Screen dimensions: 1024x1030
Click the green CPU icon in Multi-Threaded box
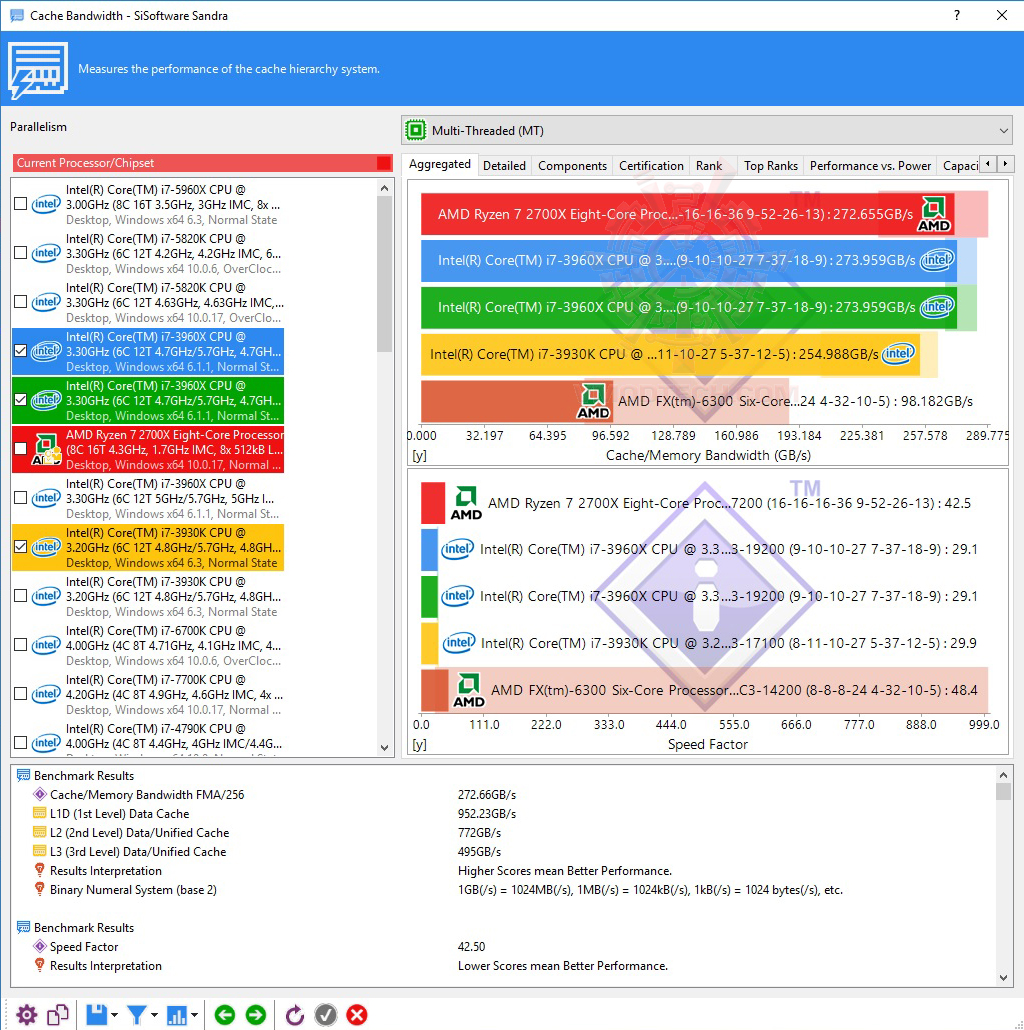[416, 130]
